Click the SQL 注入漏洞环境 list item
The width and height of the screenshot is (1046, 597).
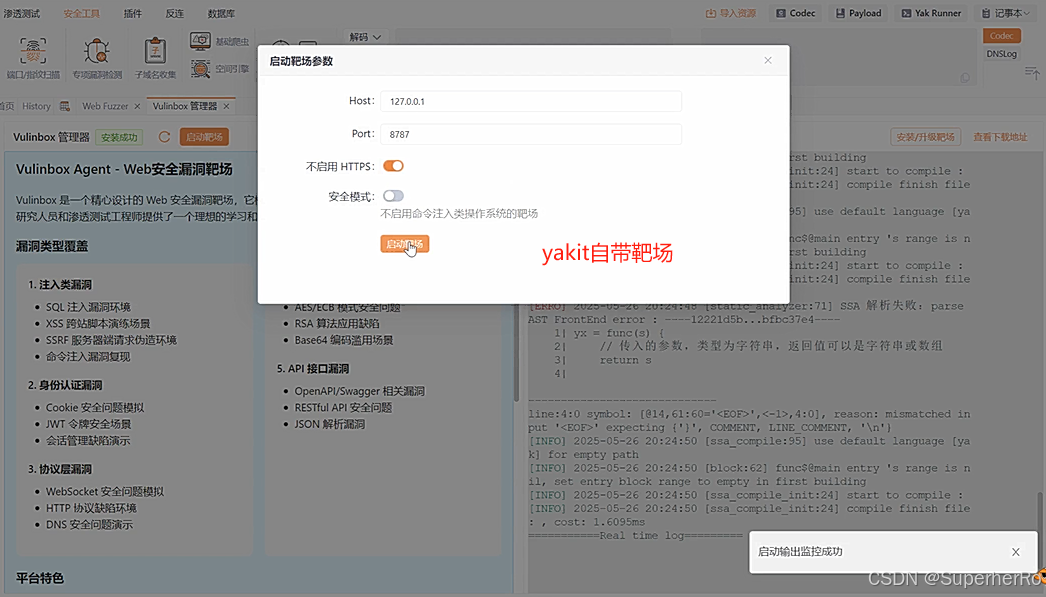coord(88,307)
